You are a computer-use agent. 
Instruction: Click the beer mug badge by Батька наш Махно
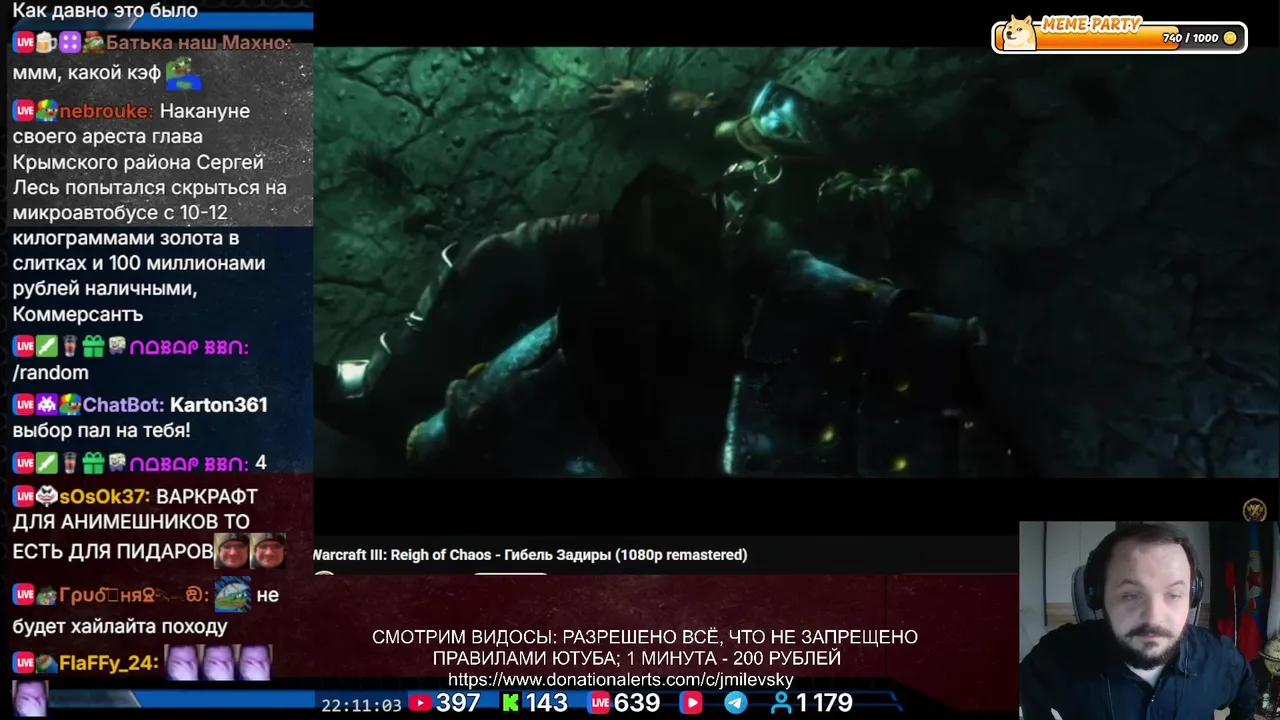46,43
